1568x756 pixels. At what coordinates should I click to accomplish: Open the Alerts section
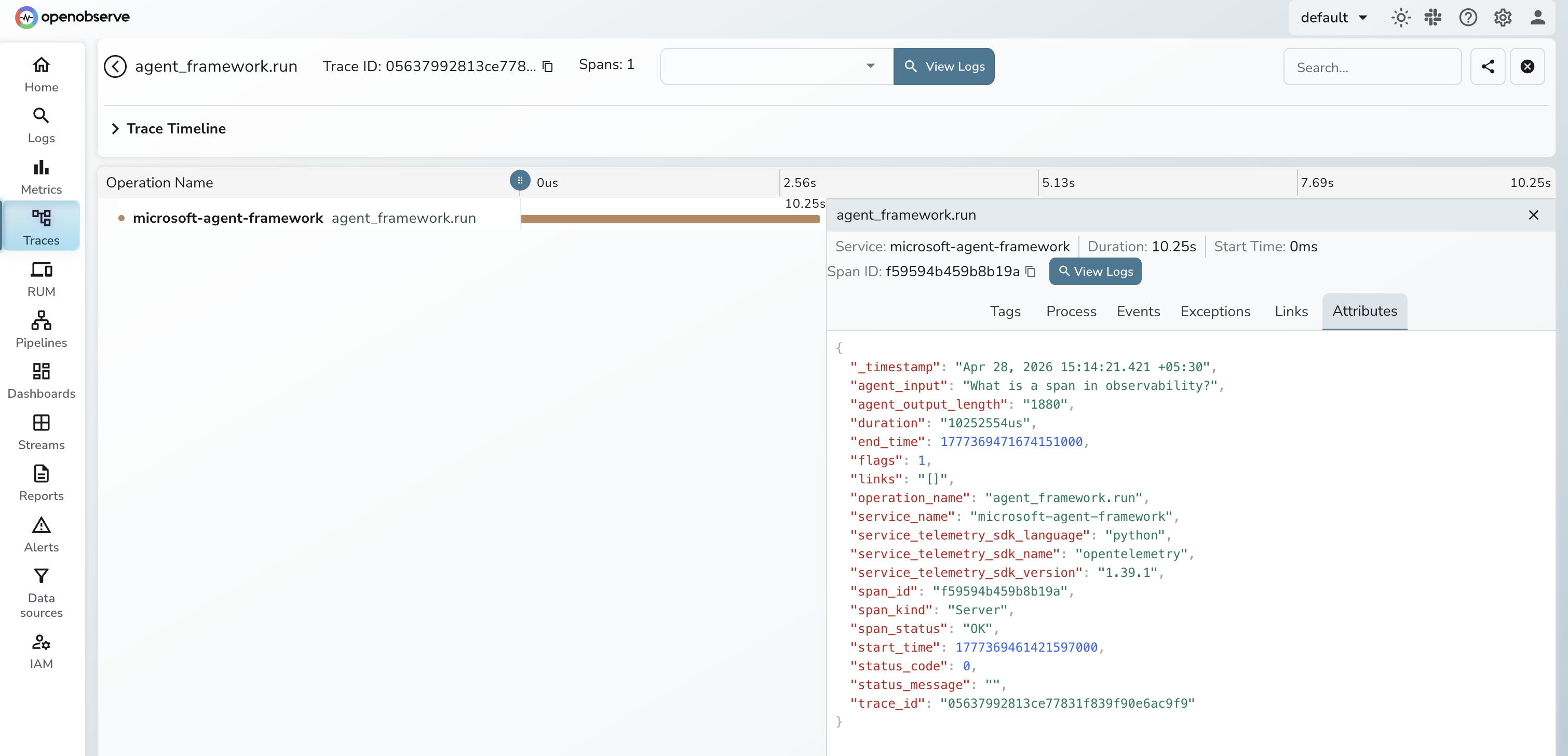[x=40, y=533]
